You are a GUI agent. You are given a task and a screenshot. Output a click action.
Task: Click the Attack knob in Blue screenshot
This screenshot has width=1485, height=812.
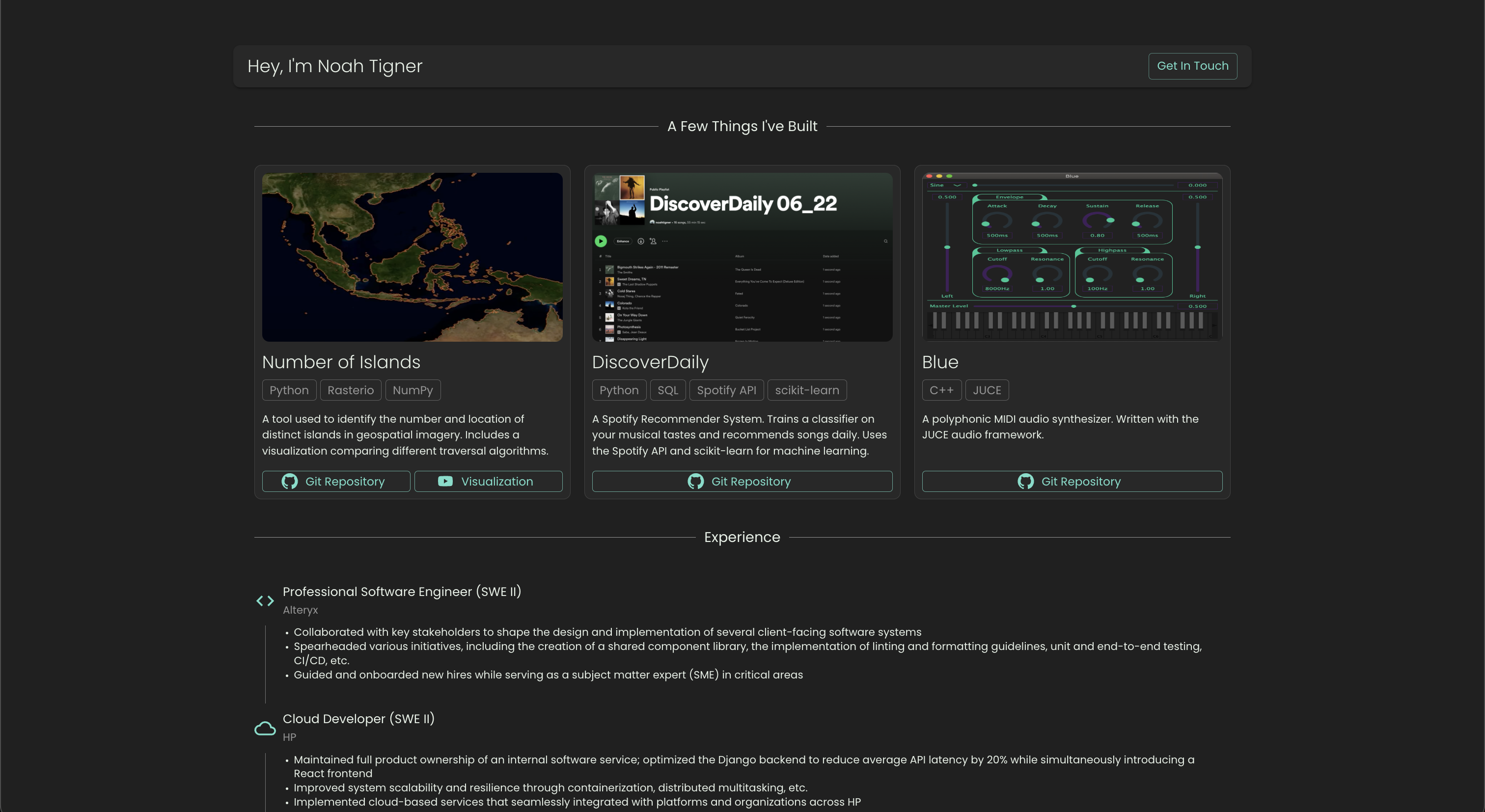997,221
